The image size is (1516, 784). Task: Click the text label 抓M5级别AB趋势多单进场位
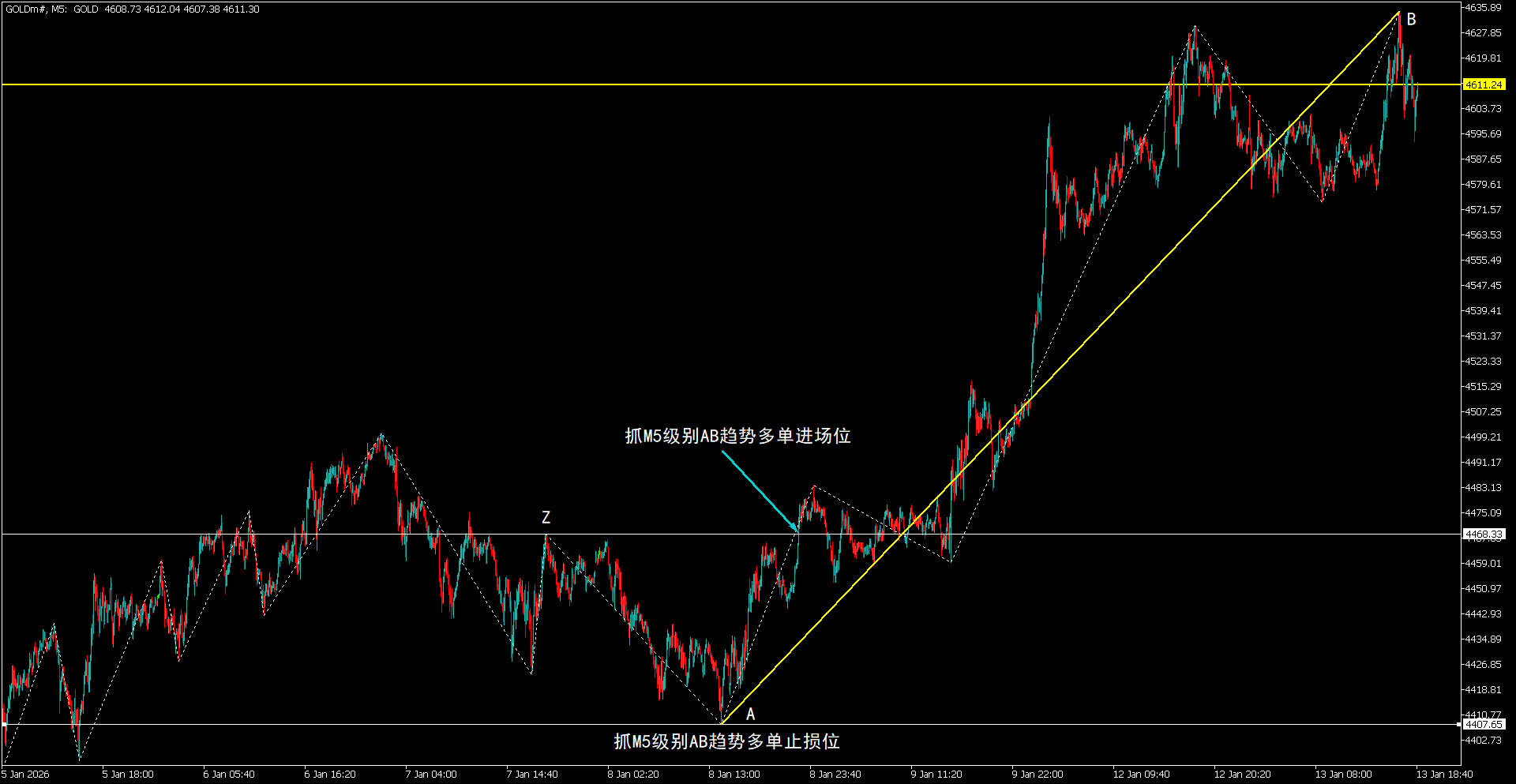point(737,436)
